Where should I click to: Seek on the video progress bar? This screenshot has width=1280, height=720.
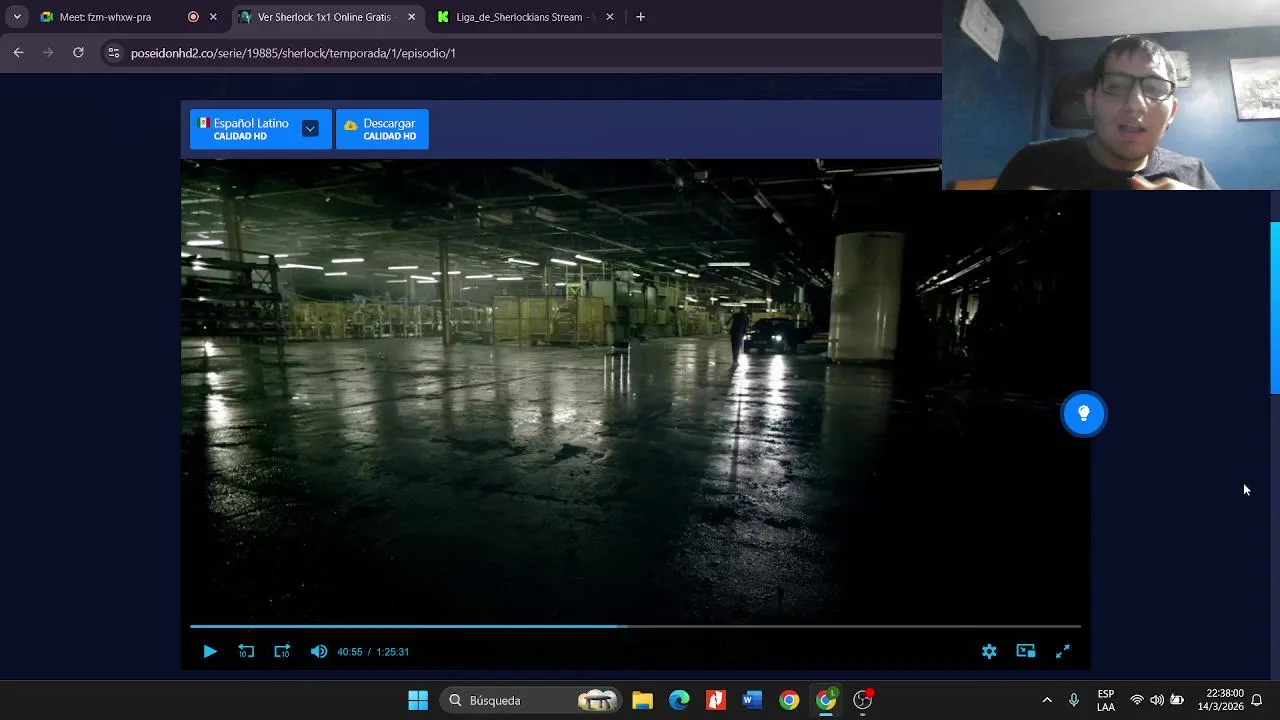point(635,627)
